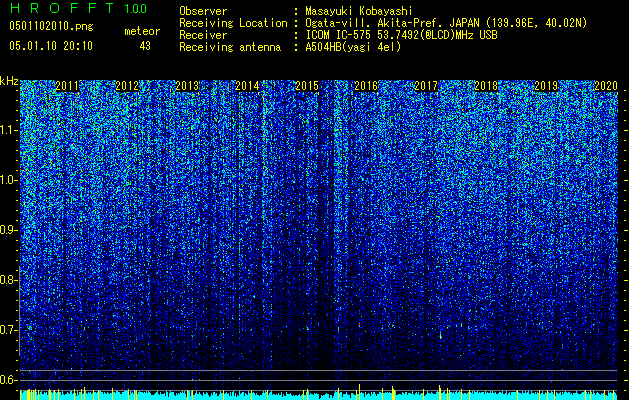The image size is (629, 400).
Task: Click the 0.9 kHz axis label
Action: 8,230
